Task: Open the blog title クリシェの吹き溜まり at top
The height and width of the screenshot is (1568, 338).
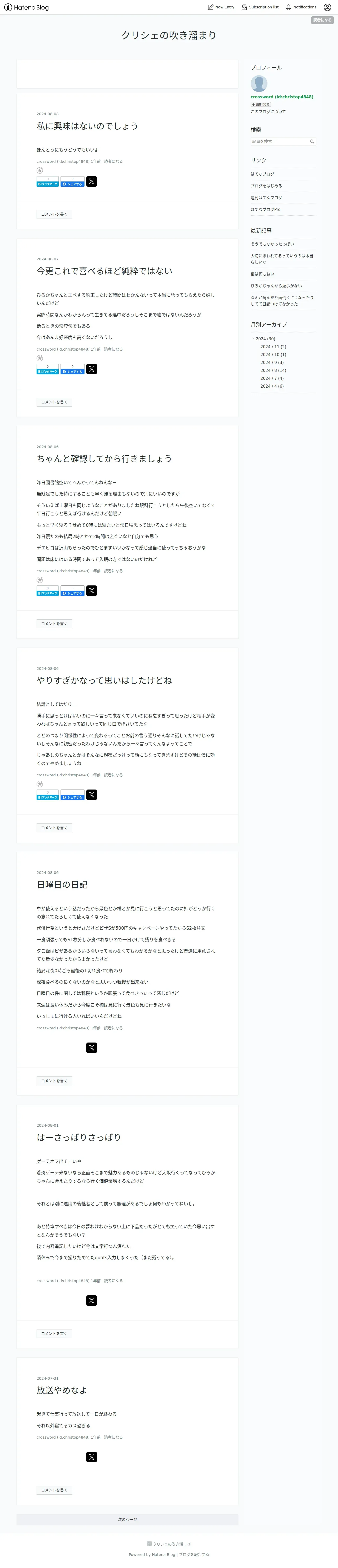Action: click(x=169, y=35)
